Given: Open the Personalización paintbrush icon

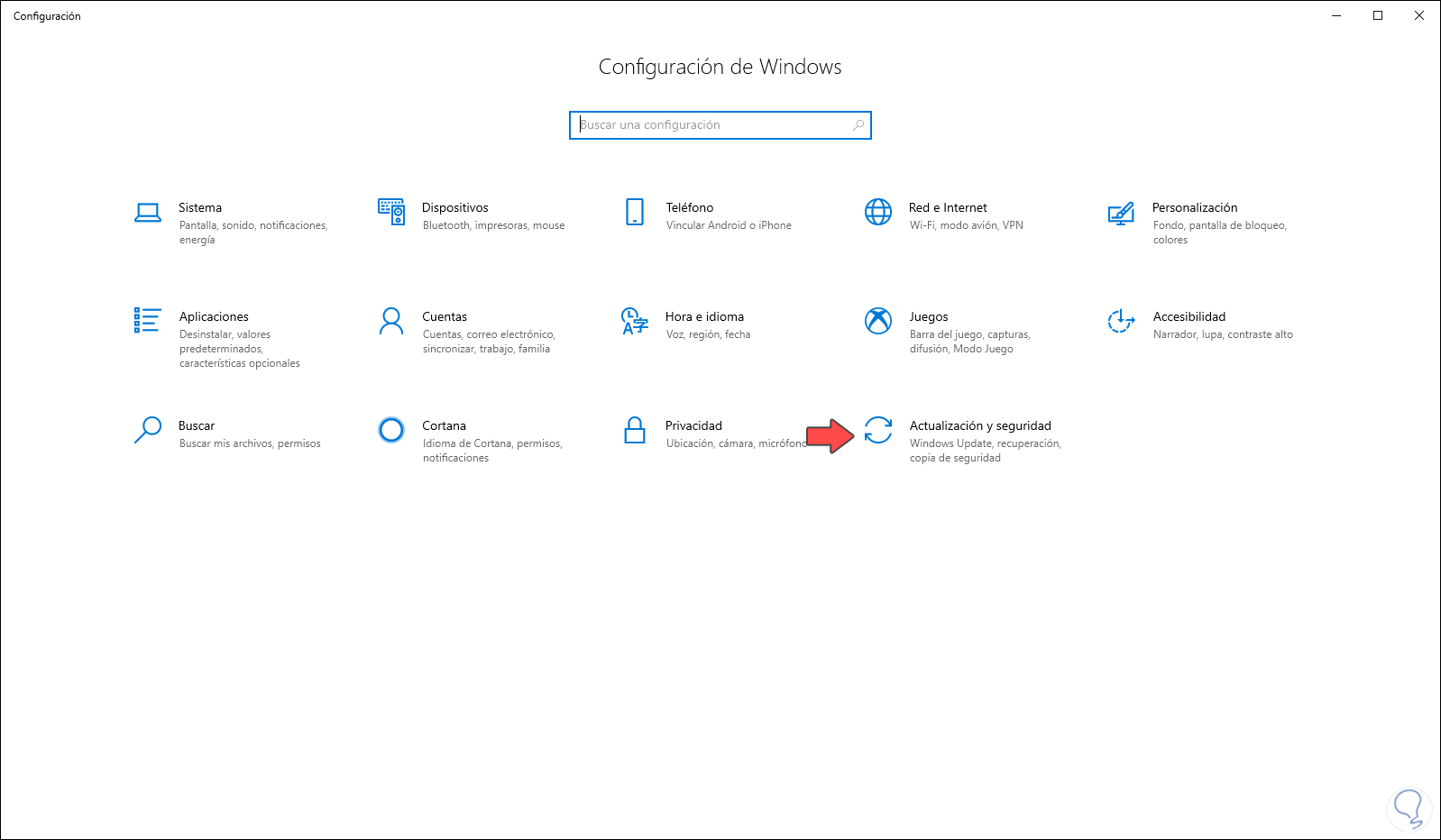Looking at the screenshot, I should pyautogui.click(x=1121, y=214).
